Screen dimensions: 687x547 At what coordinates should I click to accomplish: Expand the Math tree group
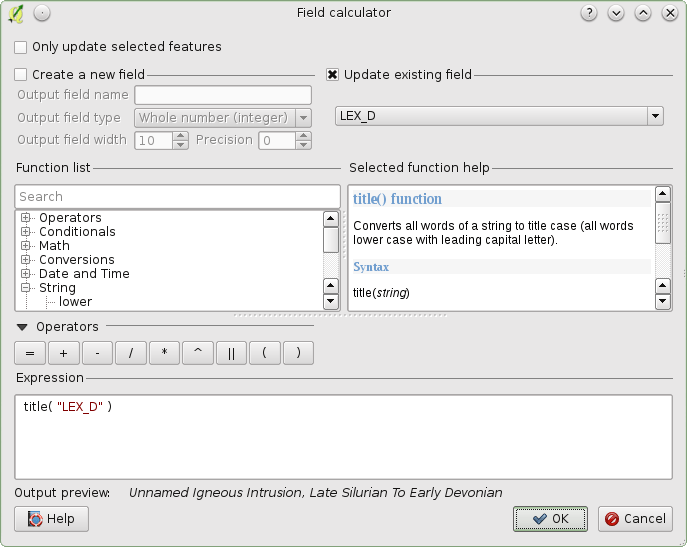point(26,245)
